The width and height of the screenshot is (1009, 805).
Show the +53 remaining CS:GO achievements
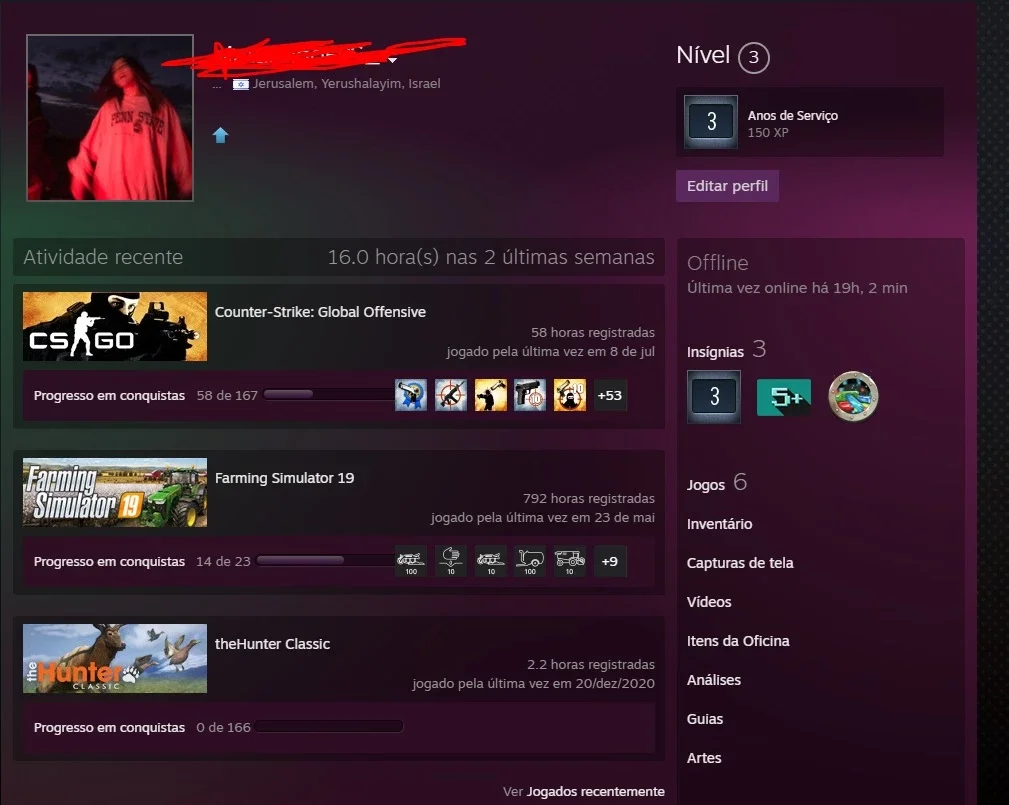pyautogui.click(x=609, y=395)
